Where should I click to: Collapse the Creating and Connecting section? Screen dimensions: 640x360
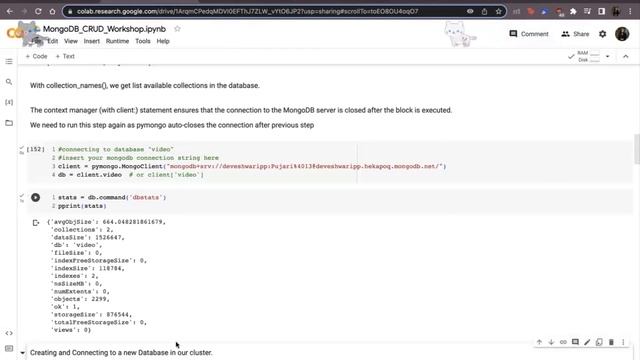coord(22,353)
